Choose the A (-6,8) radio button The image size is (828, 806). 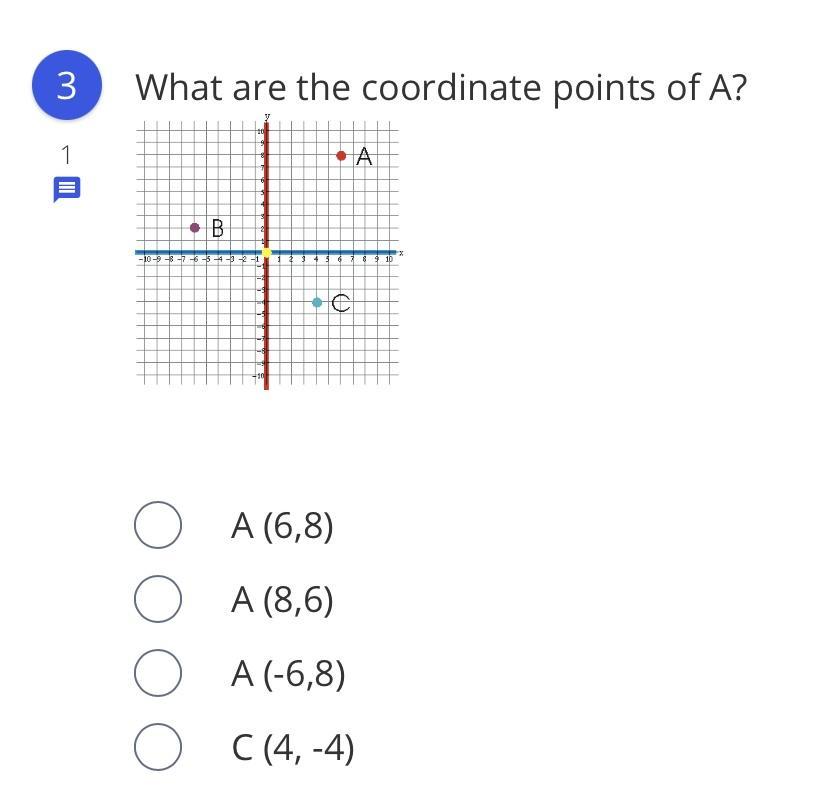pos(158,673)
